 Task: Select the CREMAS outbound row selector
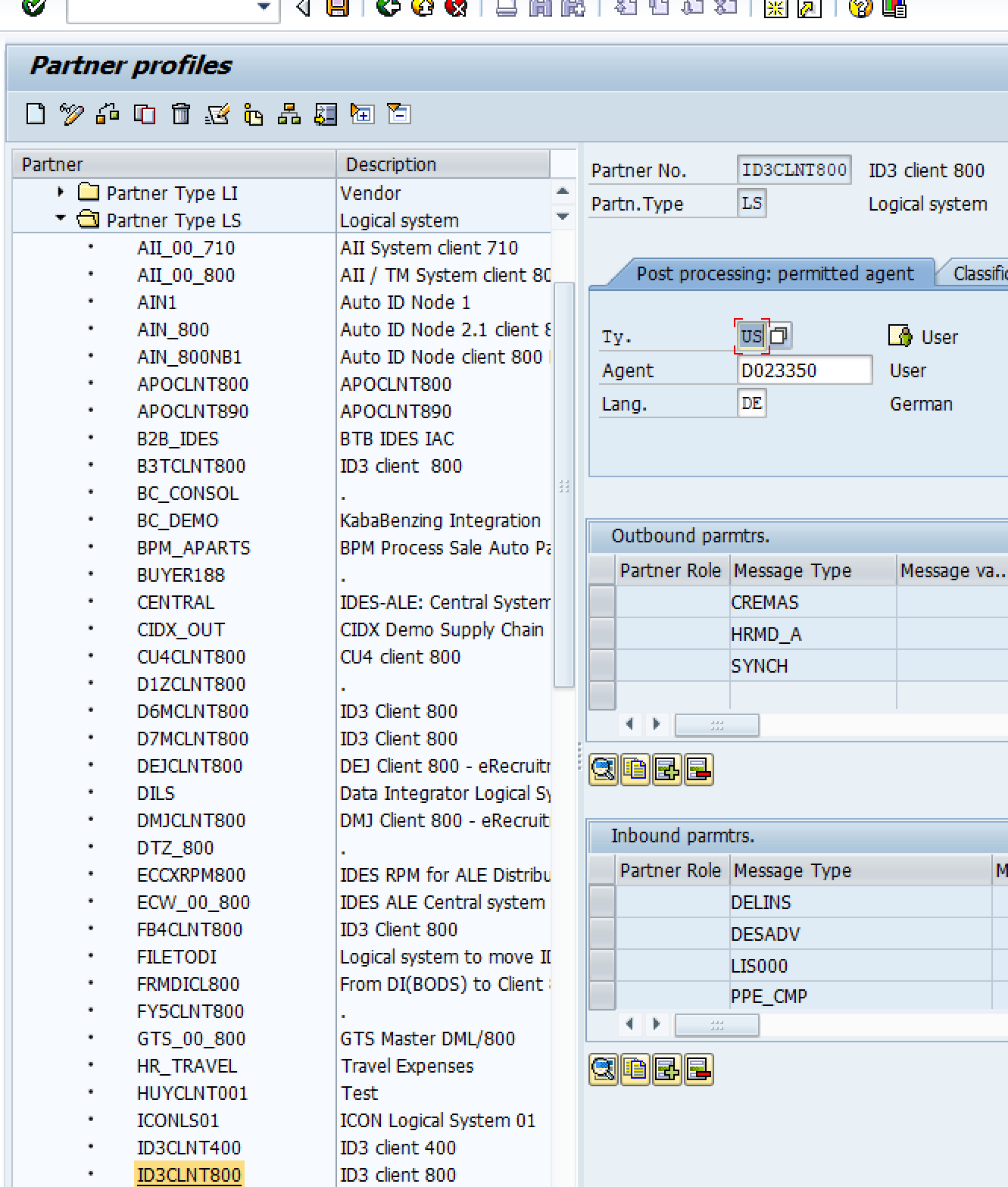pos(602,602)
